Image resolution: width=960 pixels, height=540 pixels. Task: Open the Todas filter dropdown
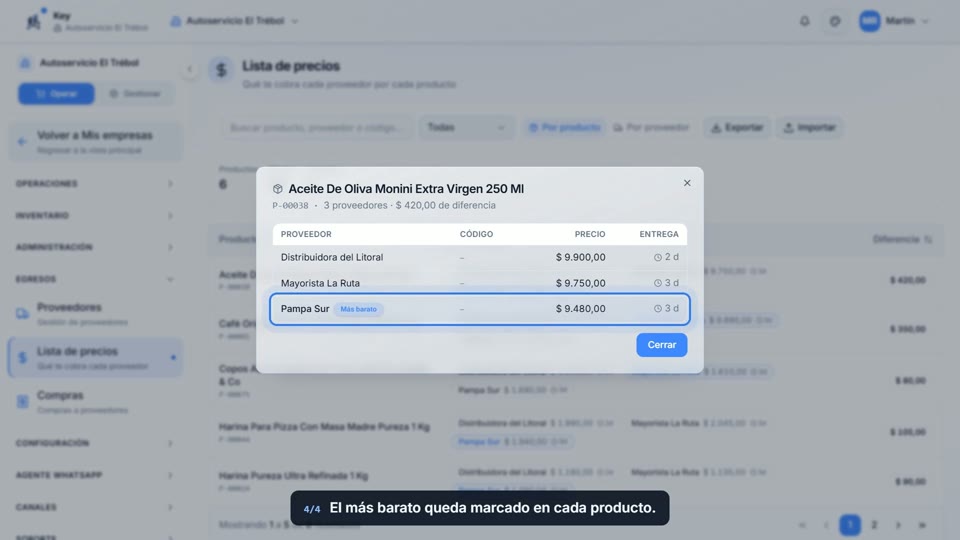(x=466, y=127)
